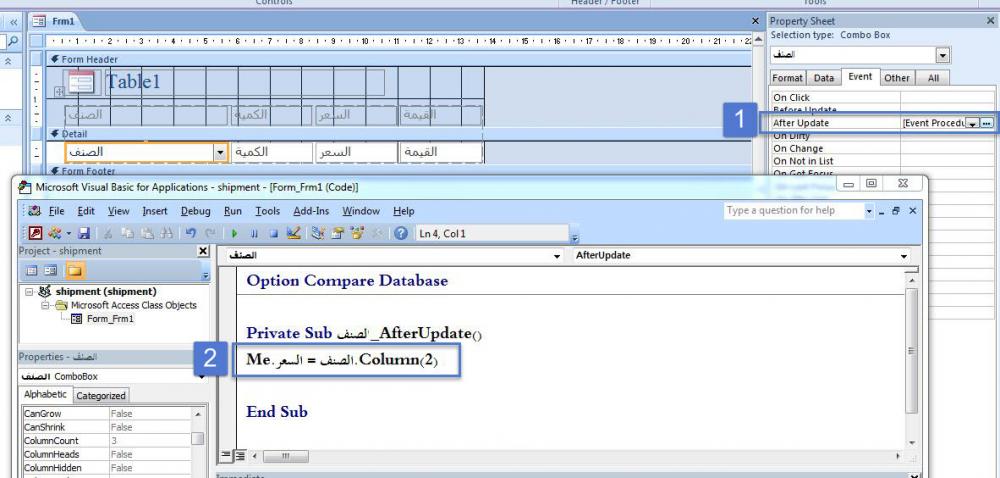Click the On Change event property row
This screenshot has height=478, width=1000.
883,148
